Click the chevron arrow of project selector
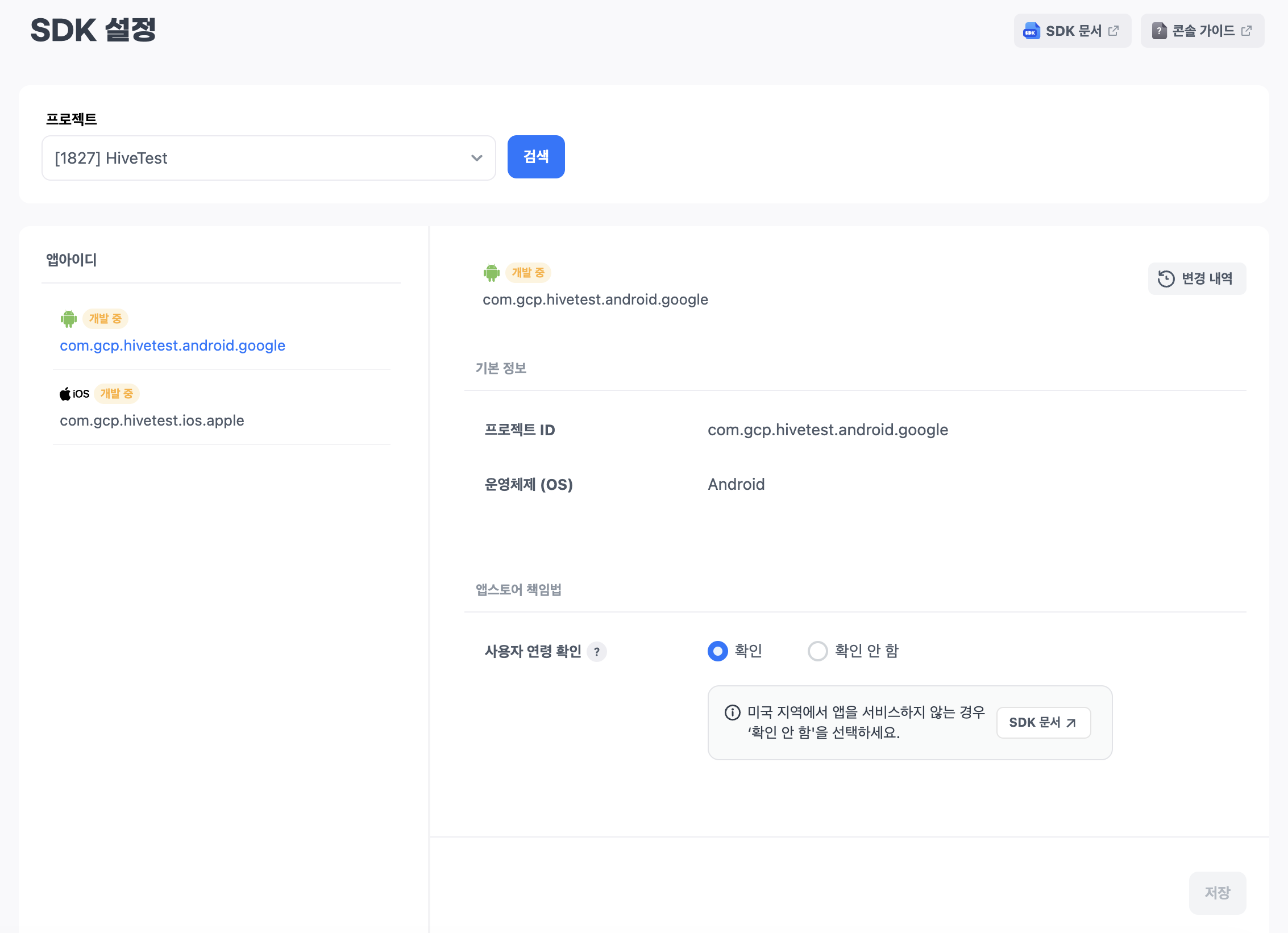1288x933 pixels. 476,158
